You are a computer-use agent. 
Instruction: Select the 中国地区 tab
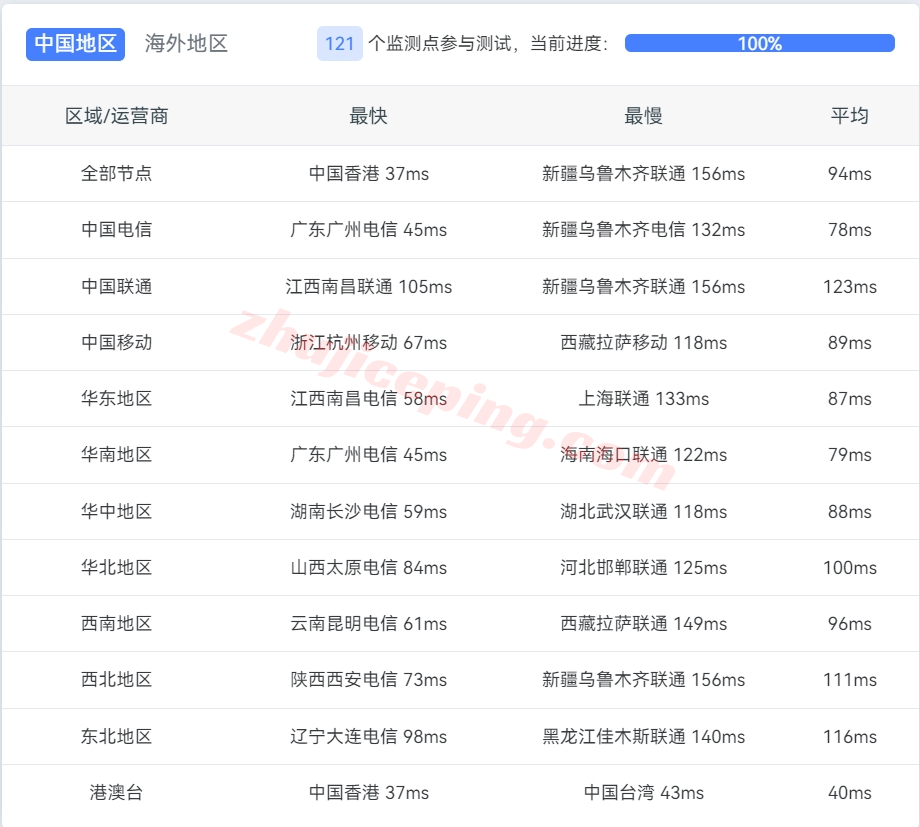(75, 44)
